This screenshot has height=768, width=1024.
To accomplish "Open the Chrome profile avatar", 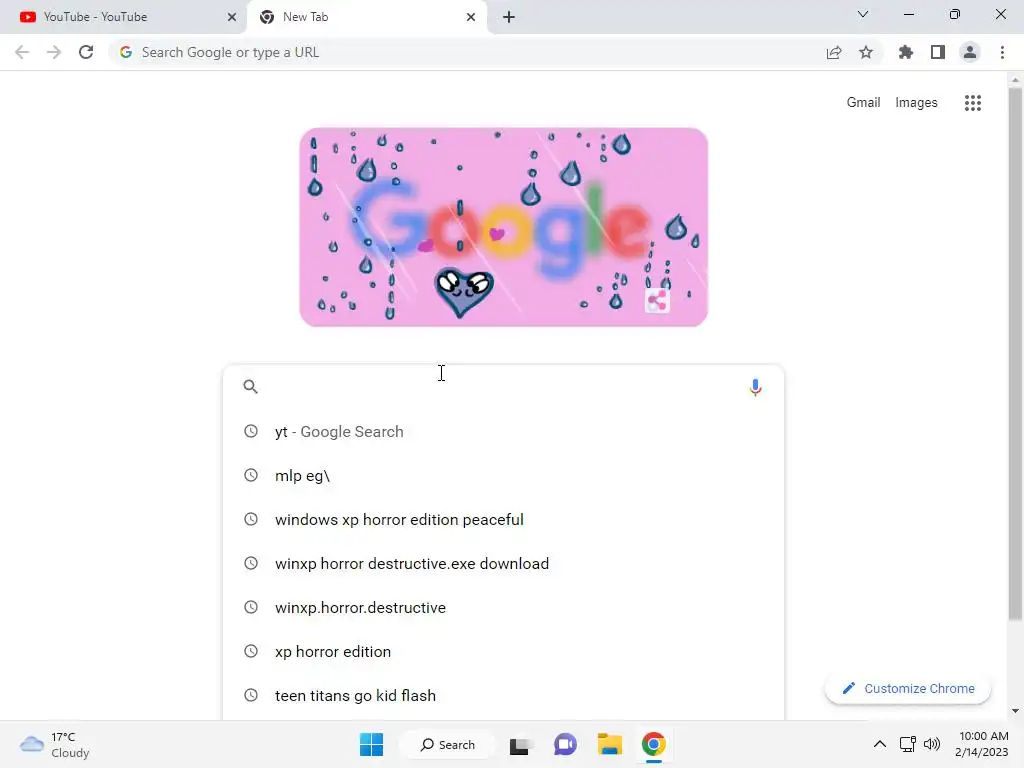I will [x=970, y=52].
